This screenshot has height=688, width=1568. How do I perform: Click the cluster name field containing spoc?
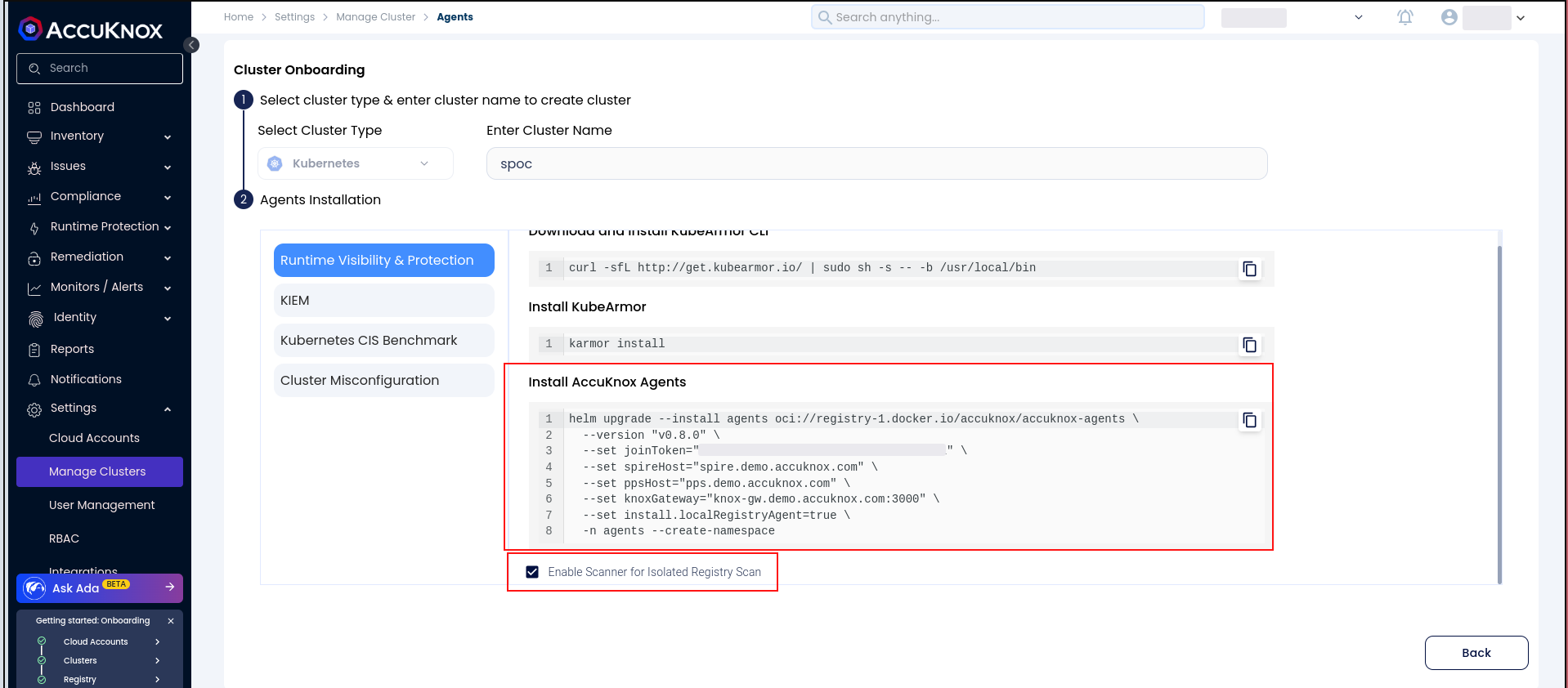877,163
